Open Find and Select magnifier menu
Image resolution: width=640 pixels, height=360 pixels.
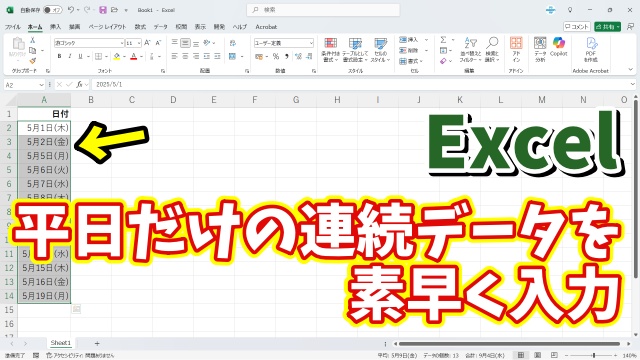pos(492,50)
